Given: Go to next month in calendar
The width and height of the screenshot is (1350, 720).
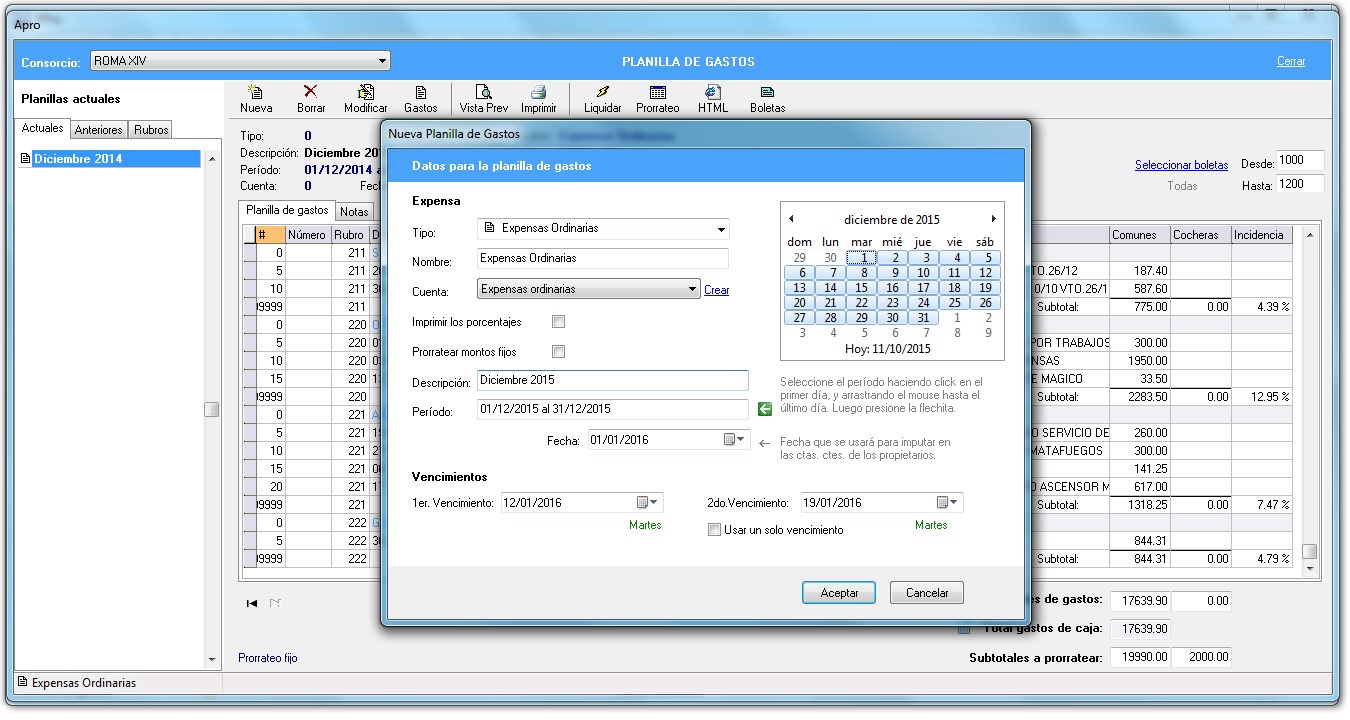Looking at the screenshot, I should pyautogui.click(x=993, y=219).
